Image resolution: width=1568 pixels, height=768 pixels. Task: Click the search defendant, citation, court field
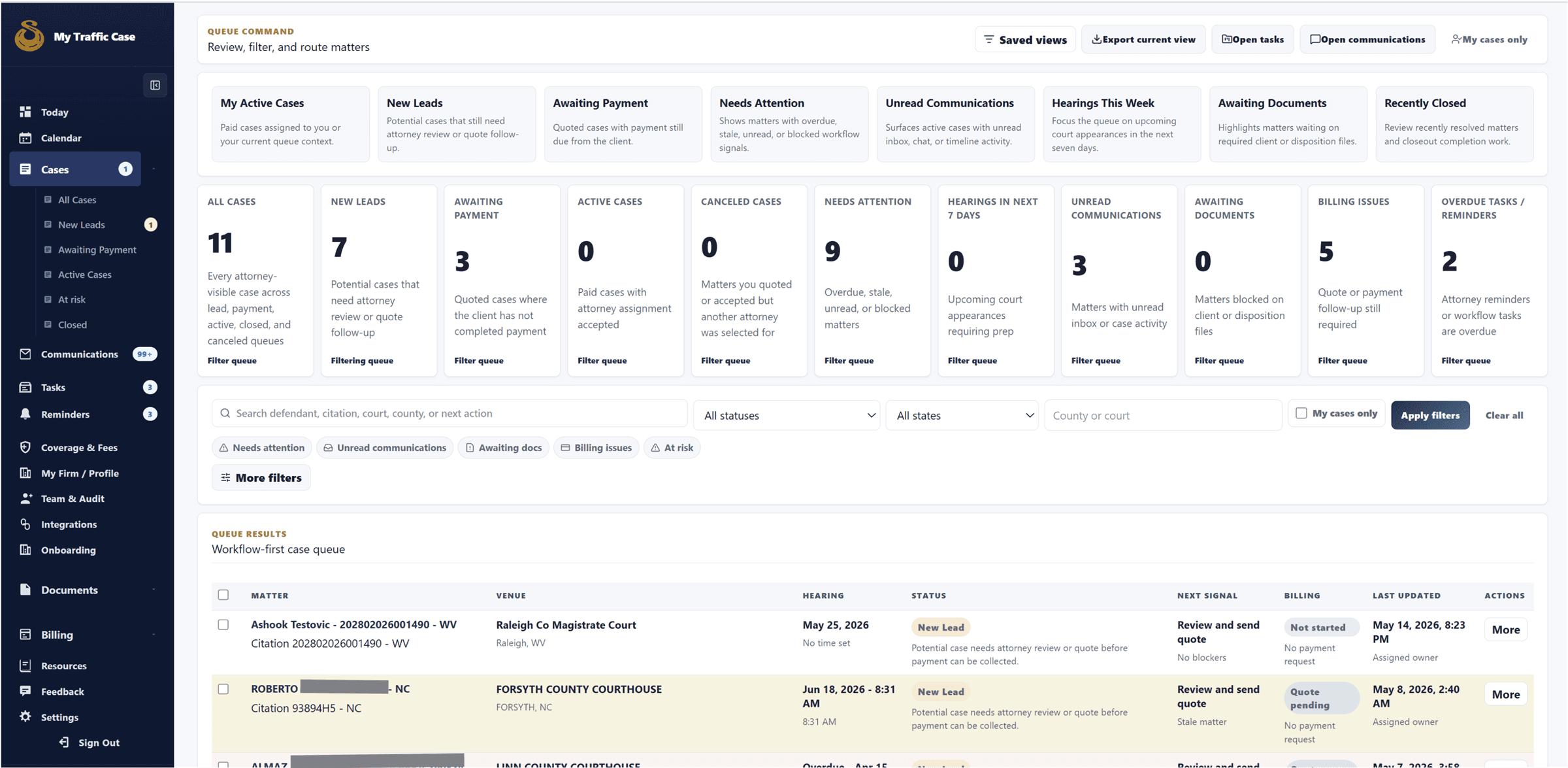[x=449, y=414]
